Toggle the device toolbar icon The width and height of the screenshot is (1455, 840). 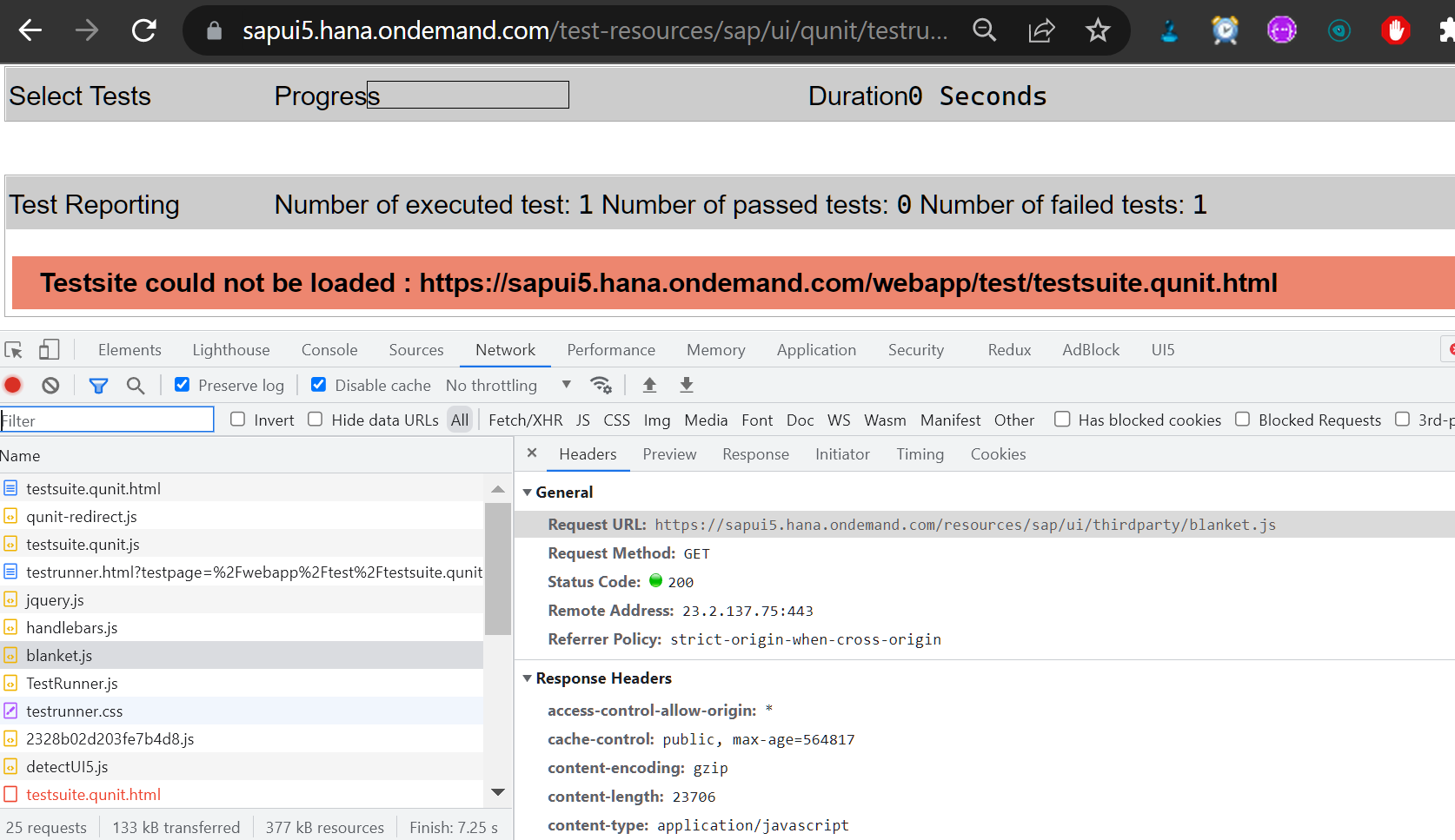tap(49, 349)
